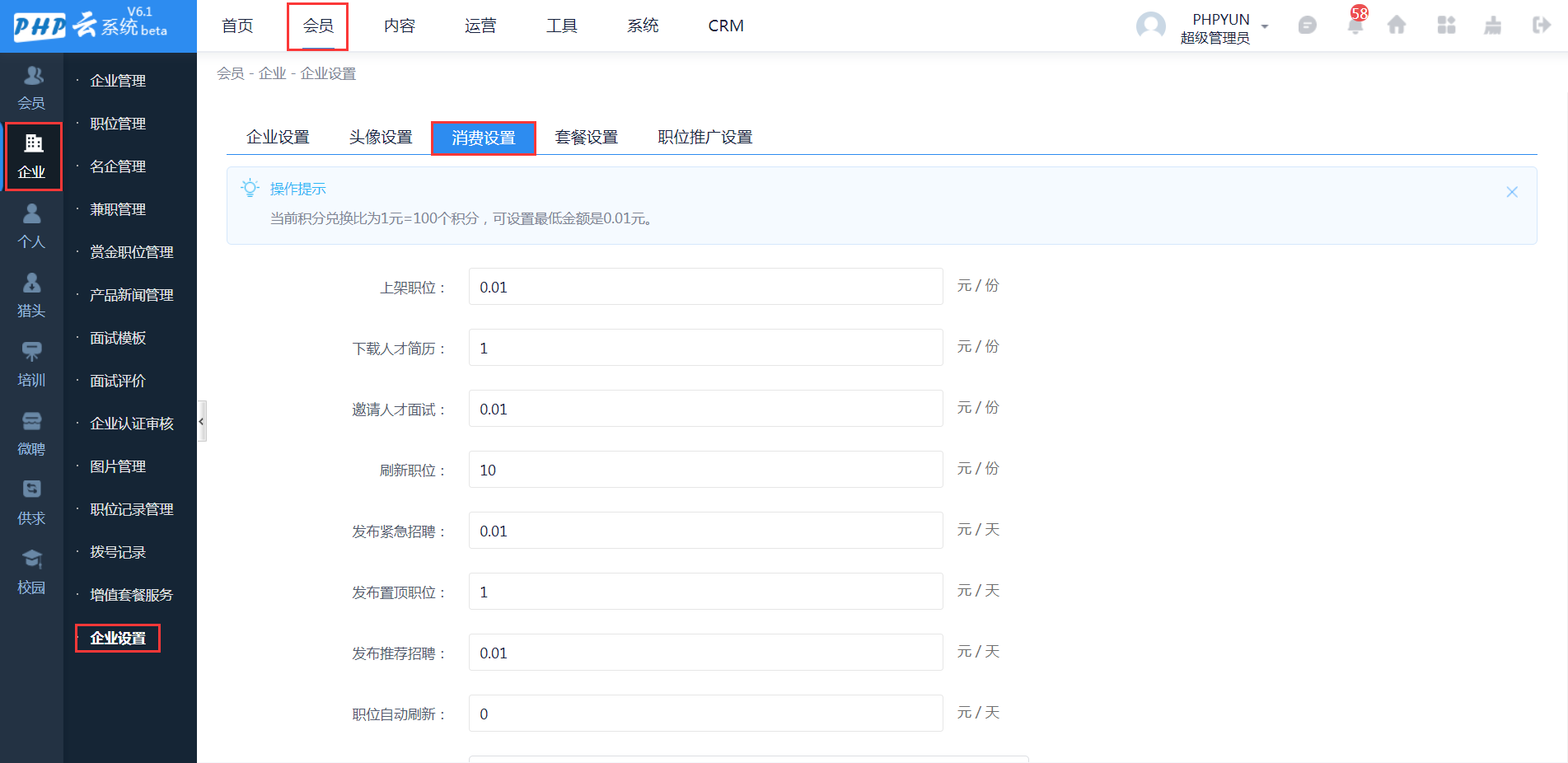1568x763 pixels.
Task: Switch to the 套餐设置 tab
Action: point(587,137)
